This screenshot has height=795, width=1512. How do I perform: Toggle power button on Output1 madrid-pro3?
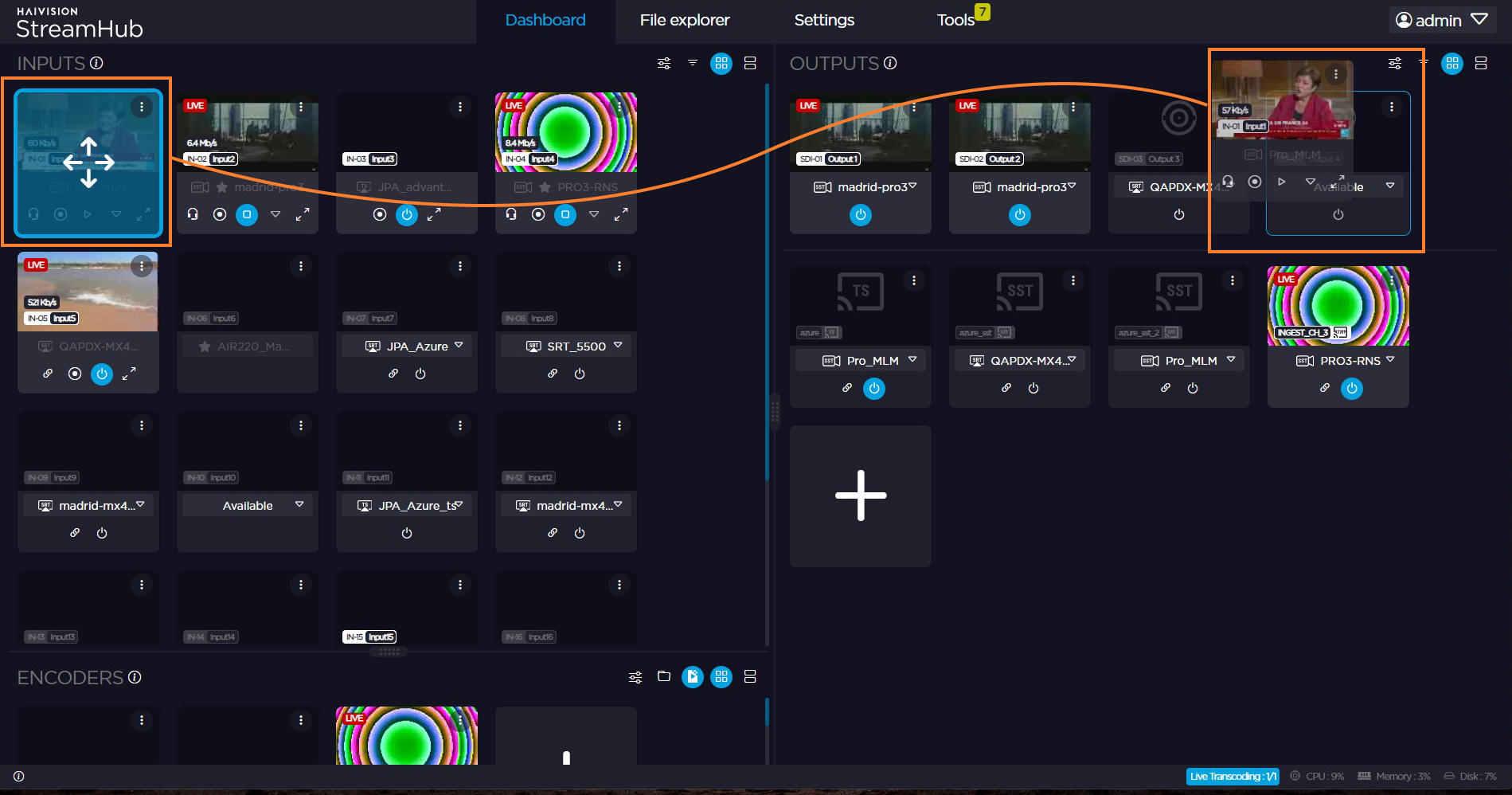860,214
